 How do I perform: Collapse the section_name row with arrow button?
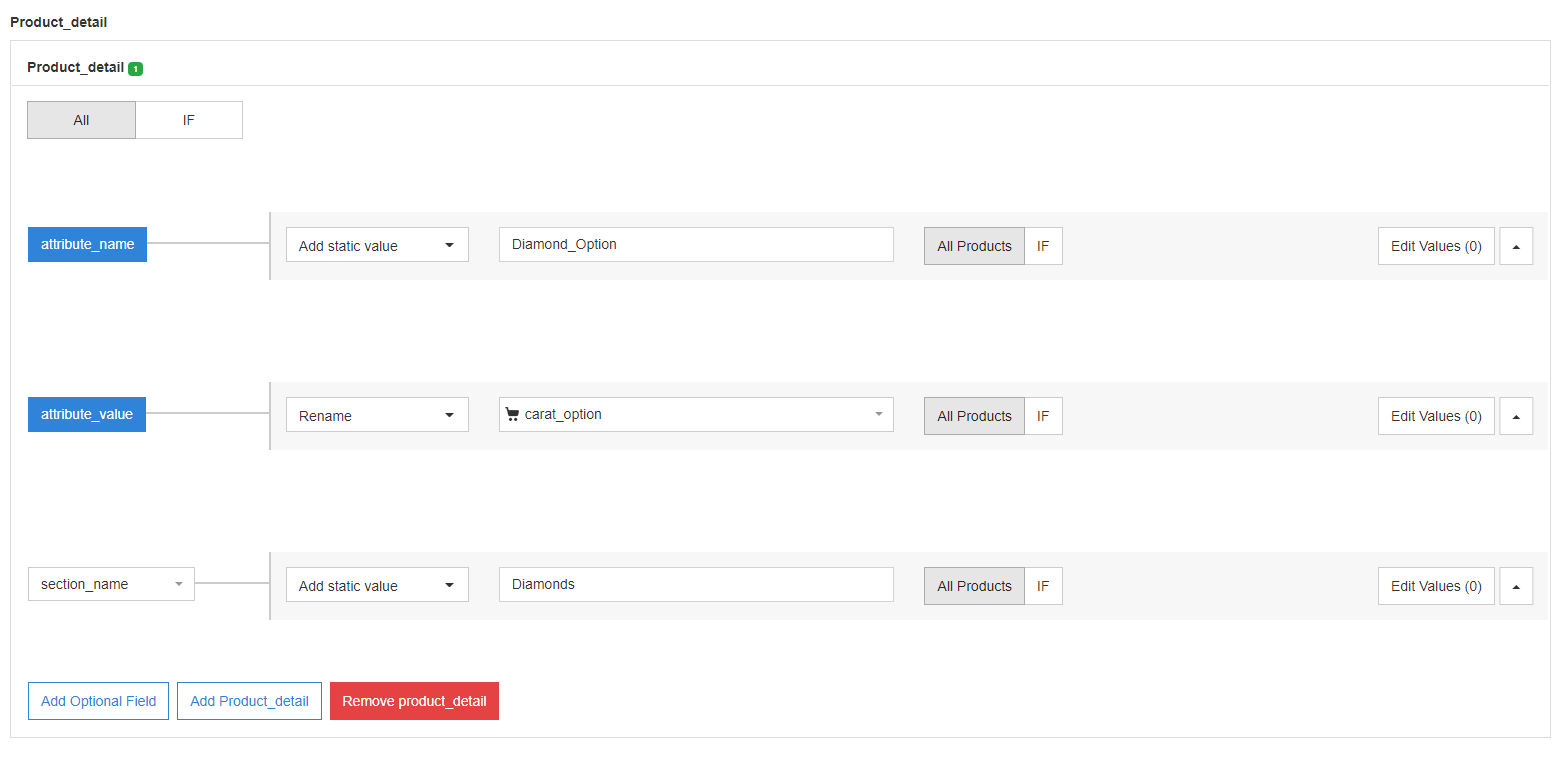point(1516,586)
